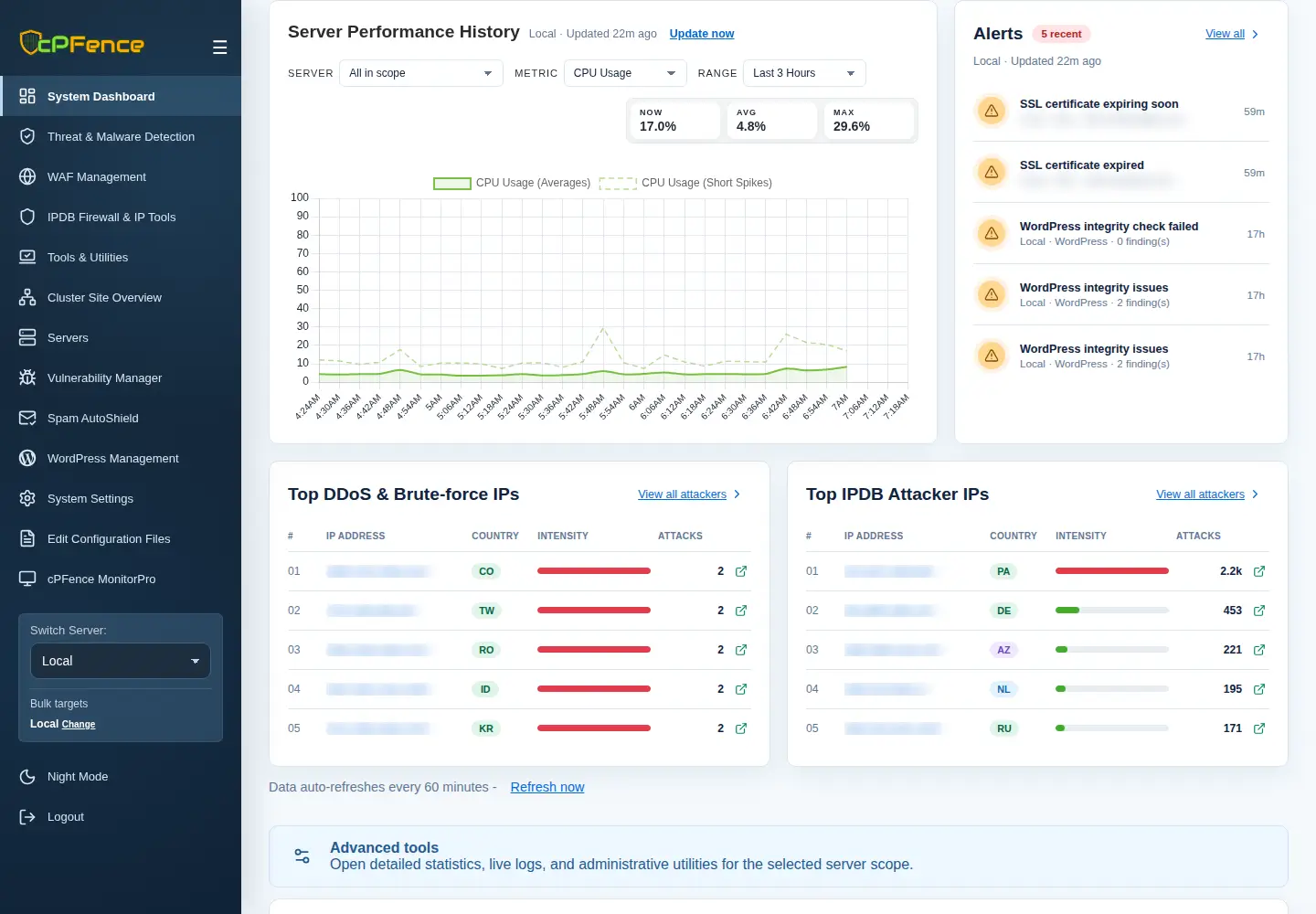The image size is (1316, 914).
Task: Open external link icon for TW attacker row
Action: [x=741, y=611]
